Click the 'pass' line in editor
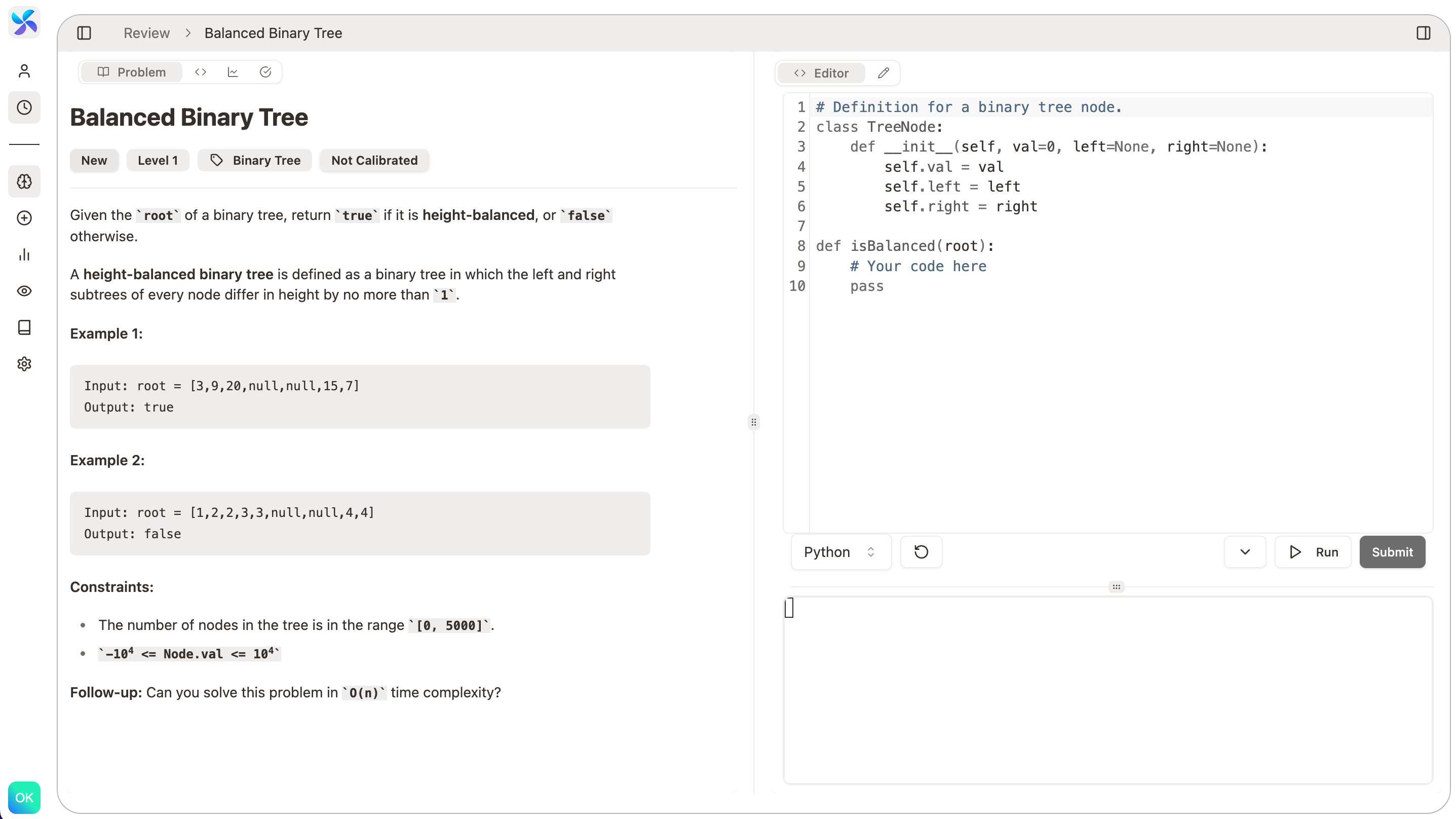The image size is (1456, 819). (866, 286)
